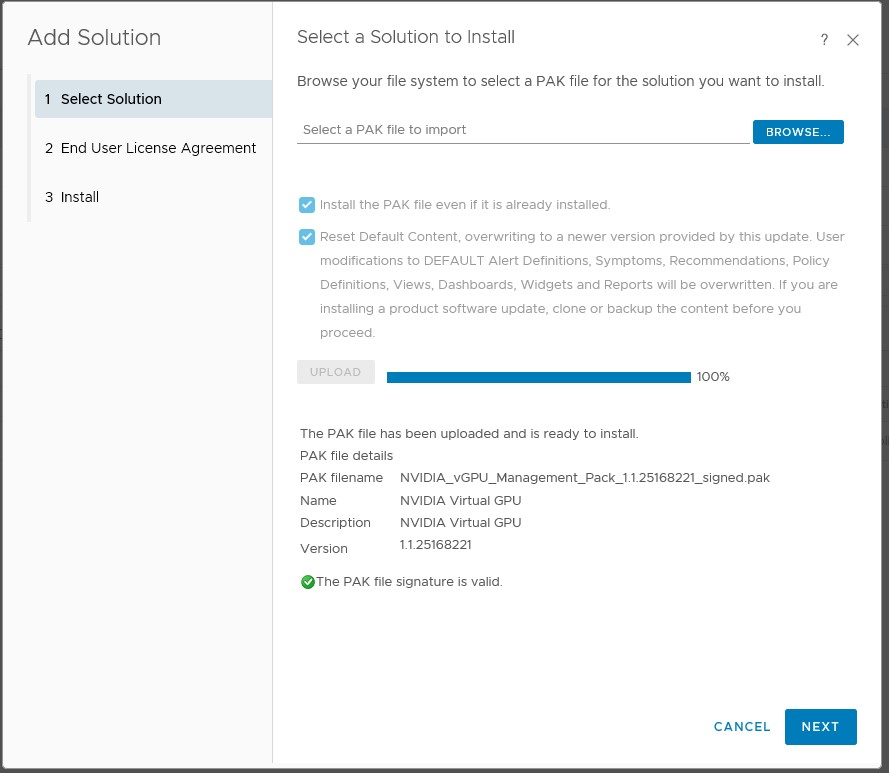Select the Select Solution wizard step
889x773 pixels.
110,99
